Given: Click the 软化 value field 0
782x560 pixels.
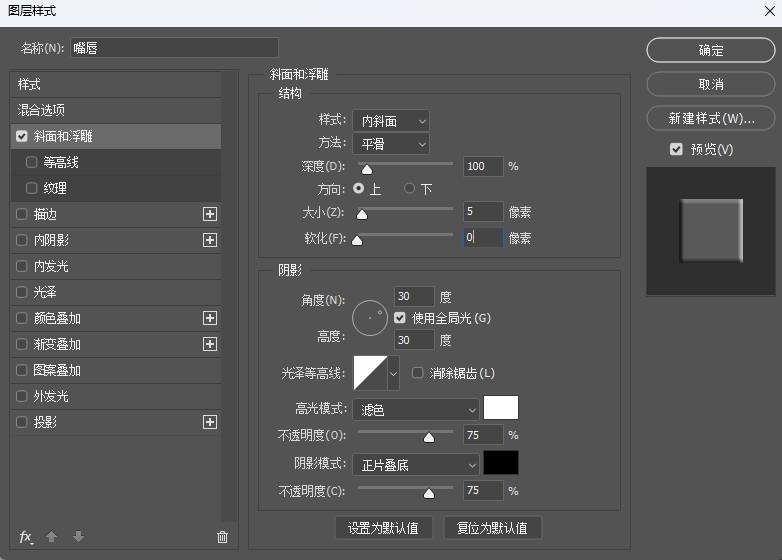Looking at the screenshot, I should coord(483,237).
